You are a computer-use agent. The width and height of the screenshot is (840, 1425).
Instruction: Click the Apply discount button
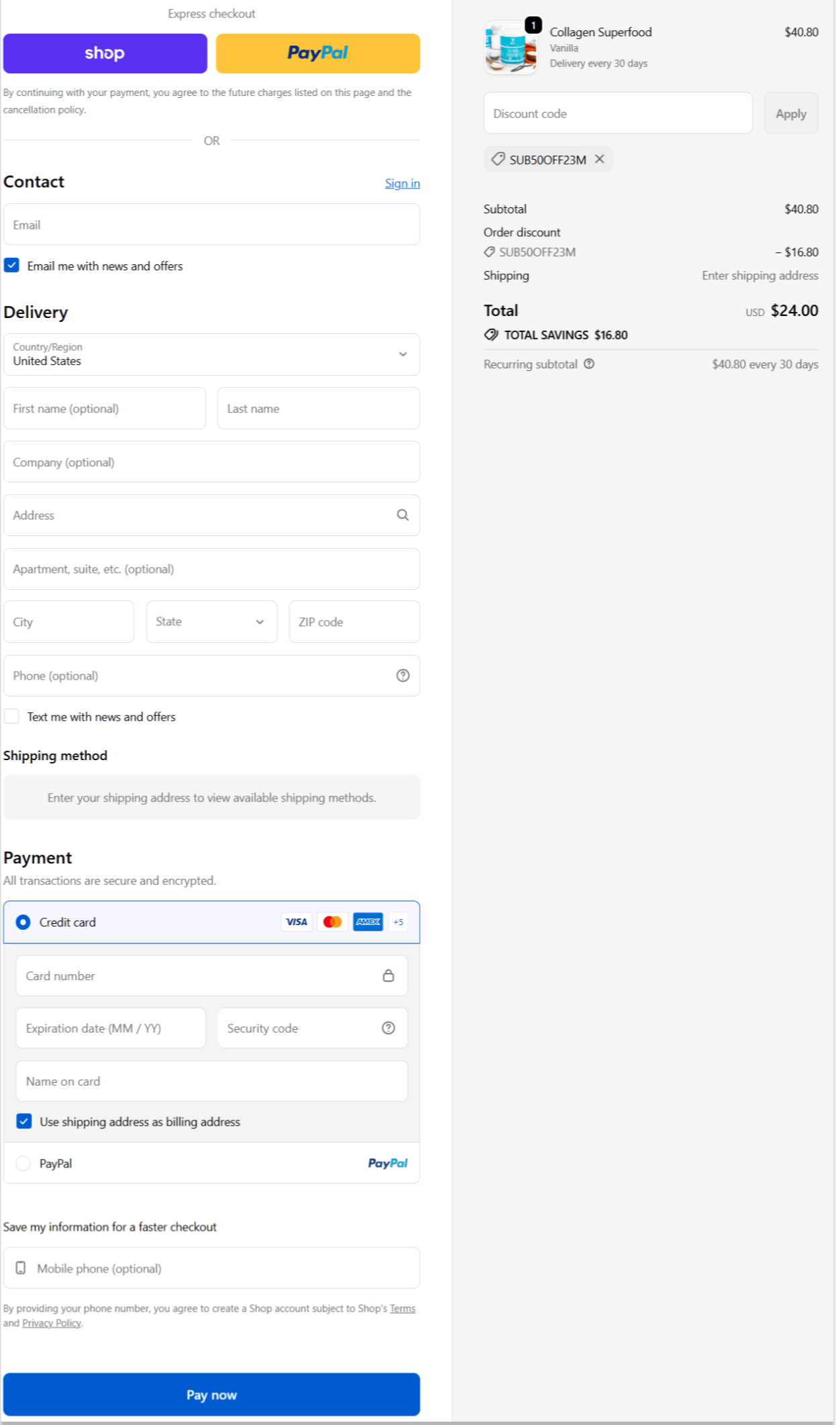click(790, 113)
